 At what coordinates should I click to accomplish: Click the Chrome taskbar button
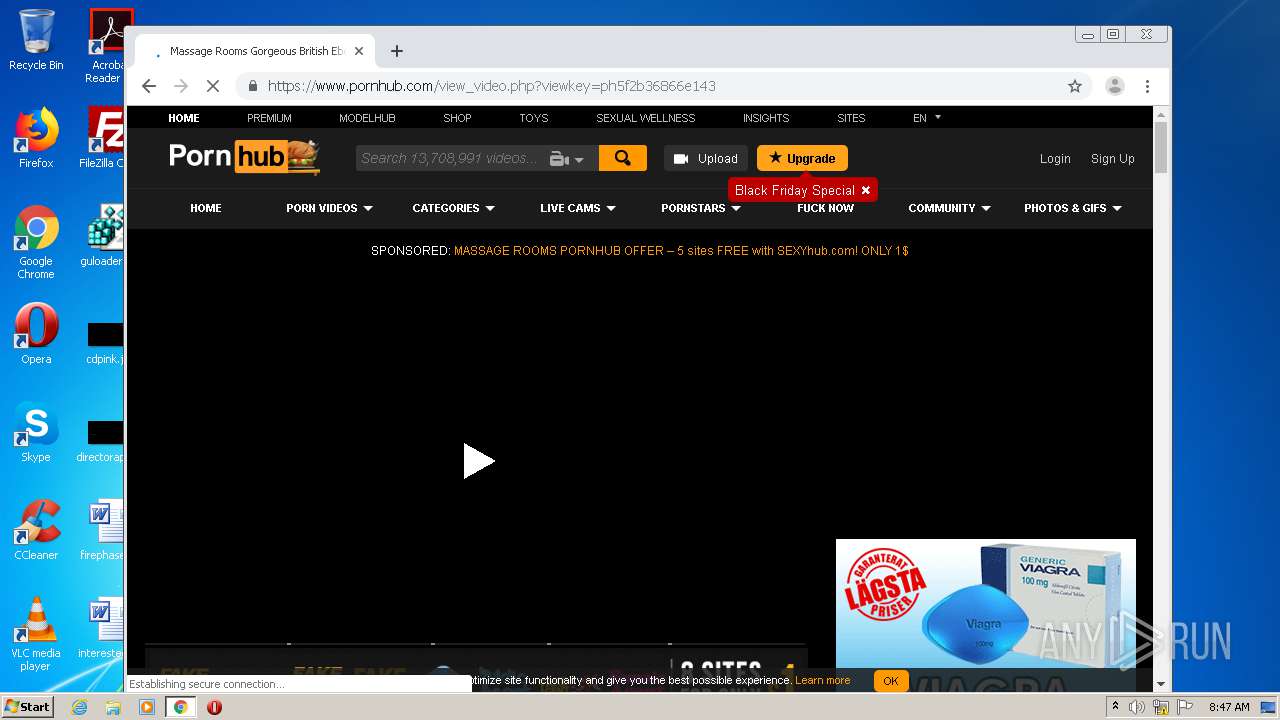(x=180, y=707)
